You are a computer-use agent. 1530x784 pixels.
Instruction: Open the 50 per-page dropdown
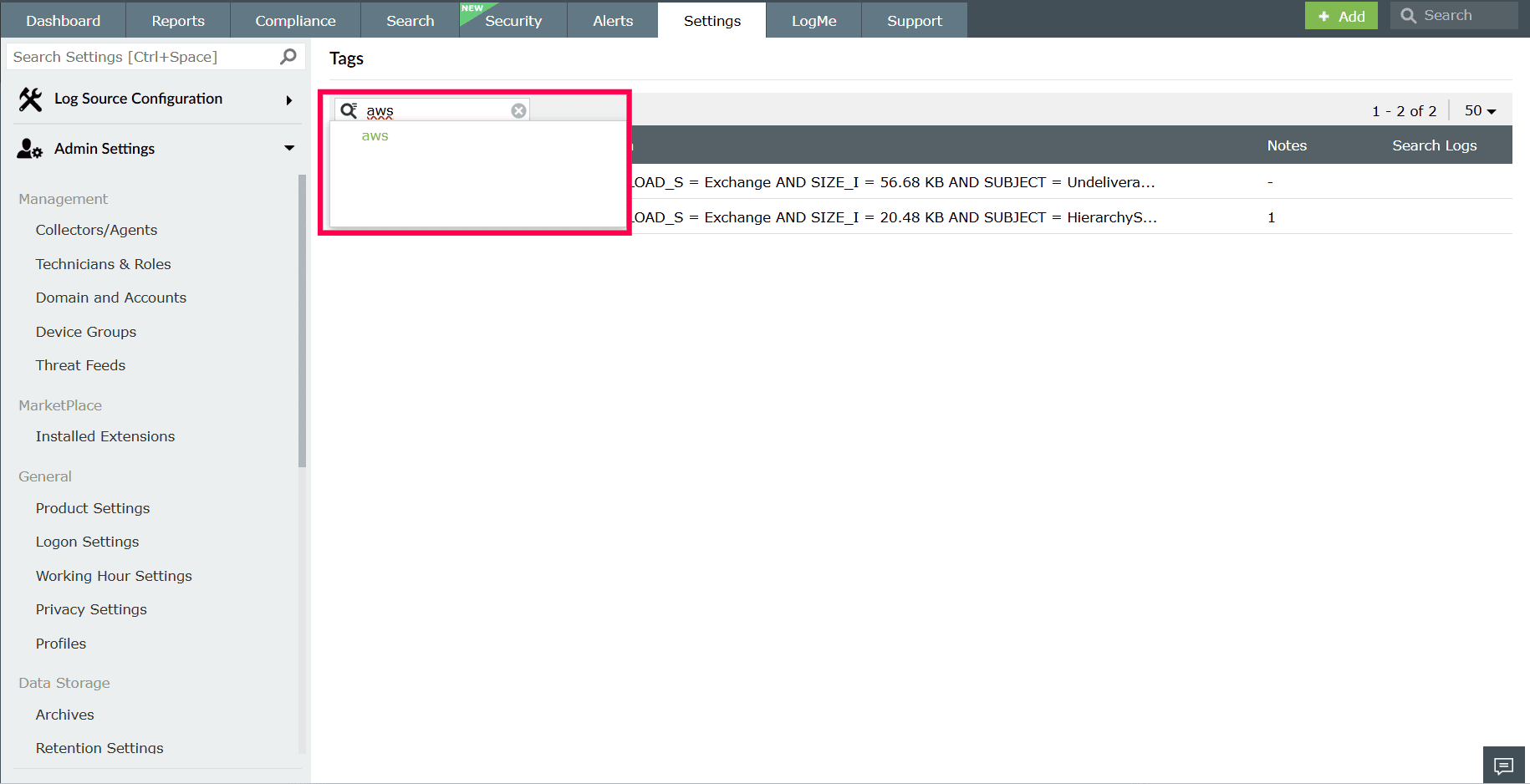(x=1480, y=110)
